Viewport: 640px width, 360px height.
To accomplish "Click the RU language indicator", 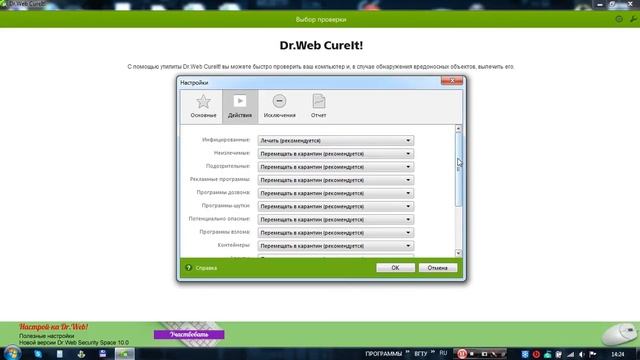I will (443, 353).
